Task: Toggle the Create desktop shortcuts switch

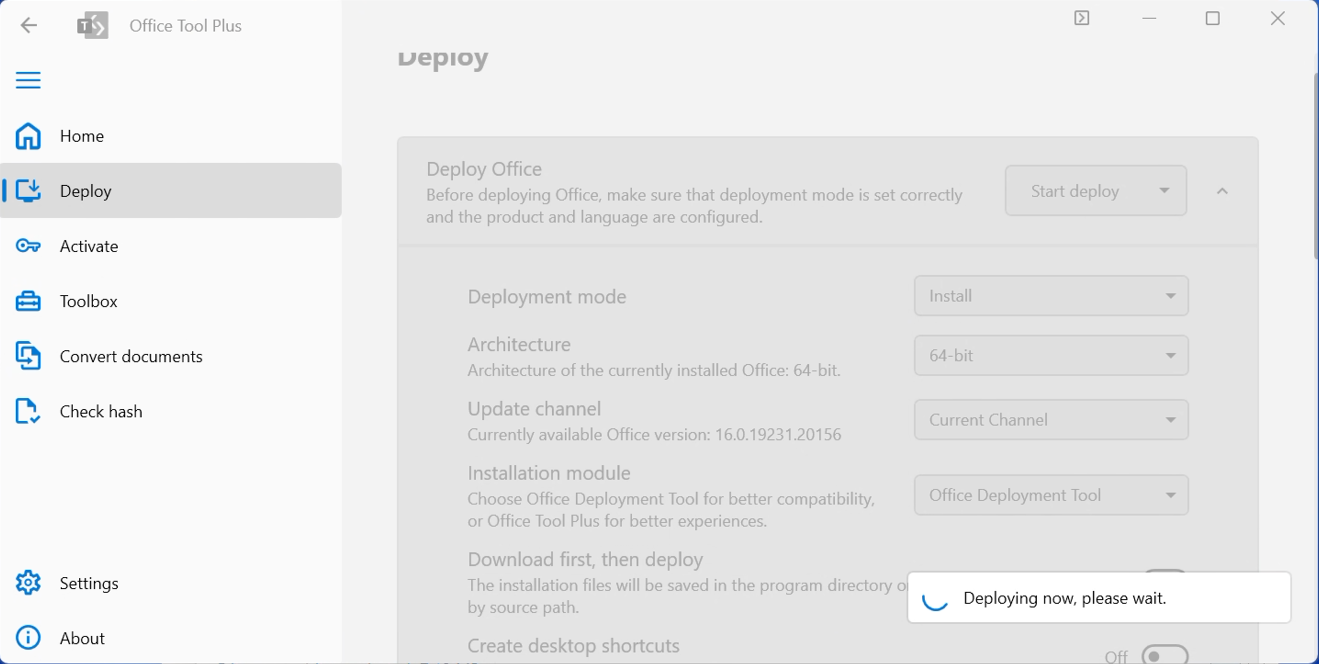Action: click(x=1164, y=656)
